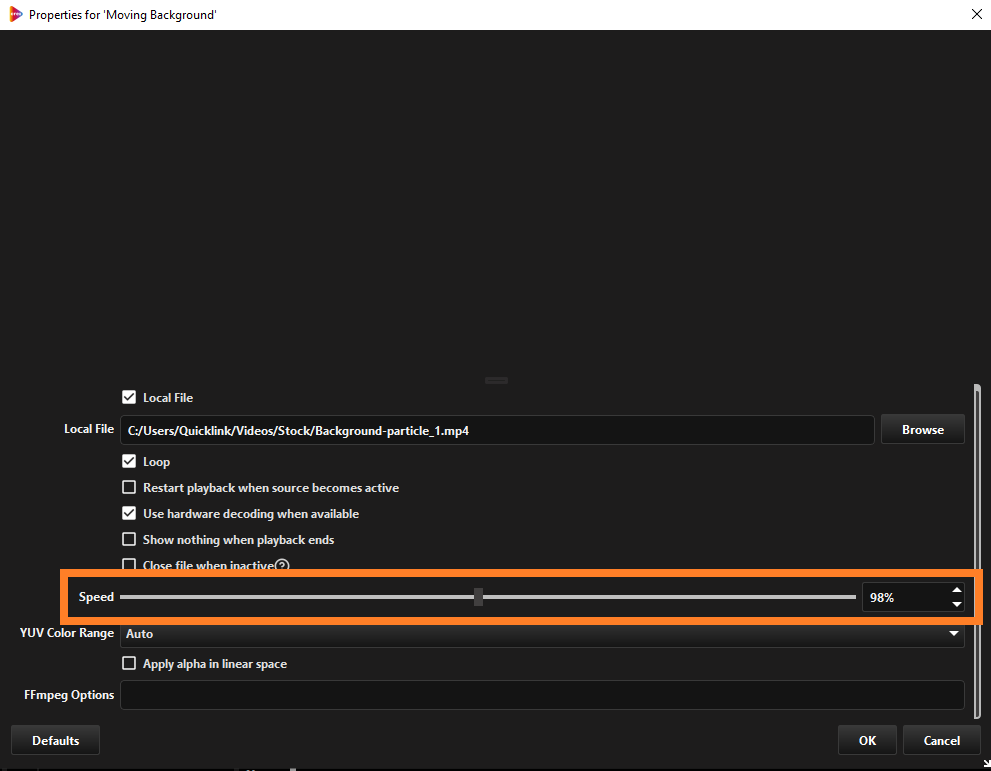Click the Defaults button
Viewport: 991px width, 771px height.
56,741
